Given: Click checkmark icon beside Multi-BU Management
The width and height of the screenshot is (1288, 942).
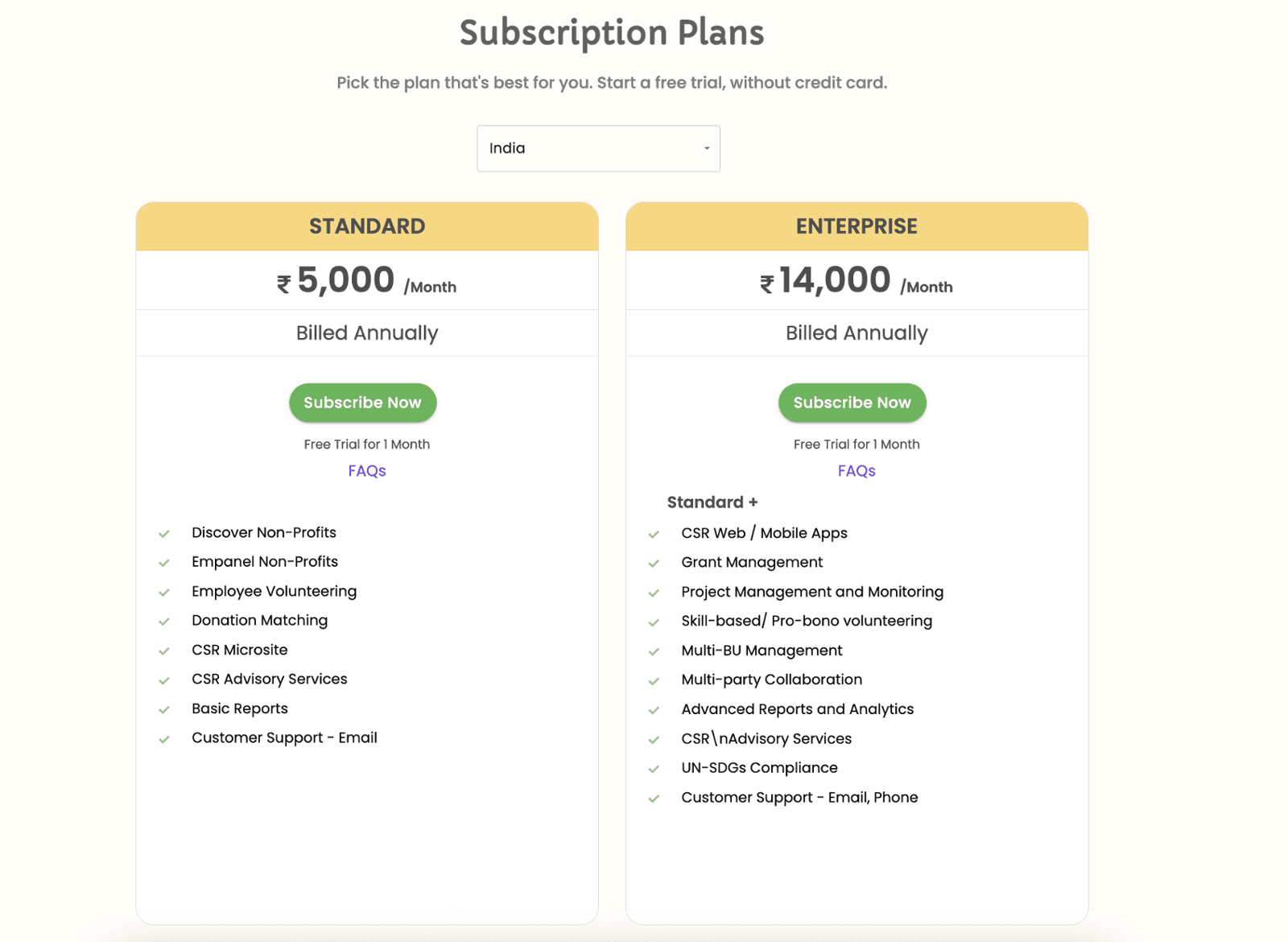Looking at the screenshot, I should [x=654, y=651].
